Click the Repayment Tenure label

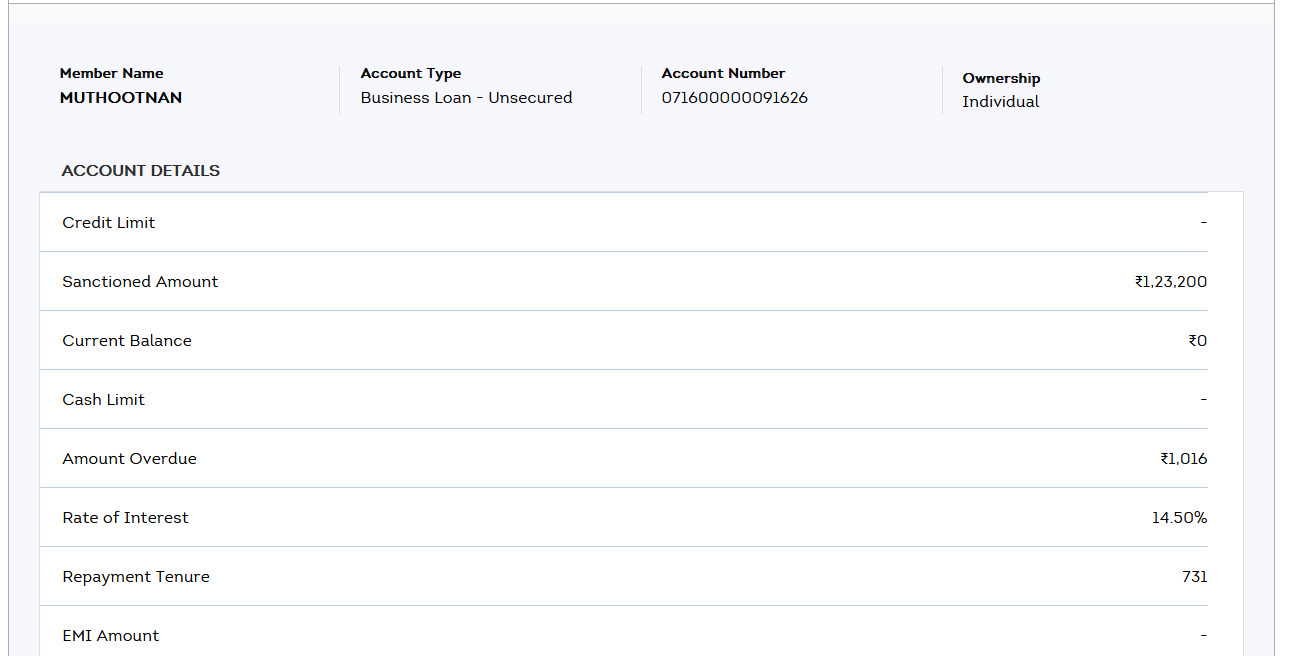click(x=136, y=577)
